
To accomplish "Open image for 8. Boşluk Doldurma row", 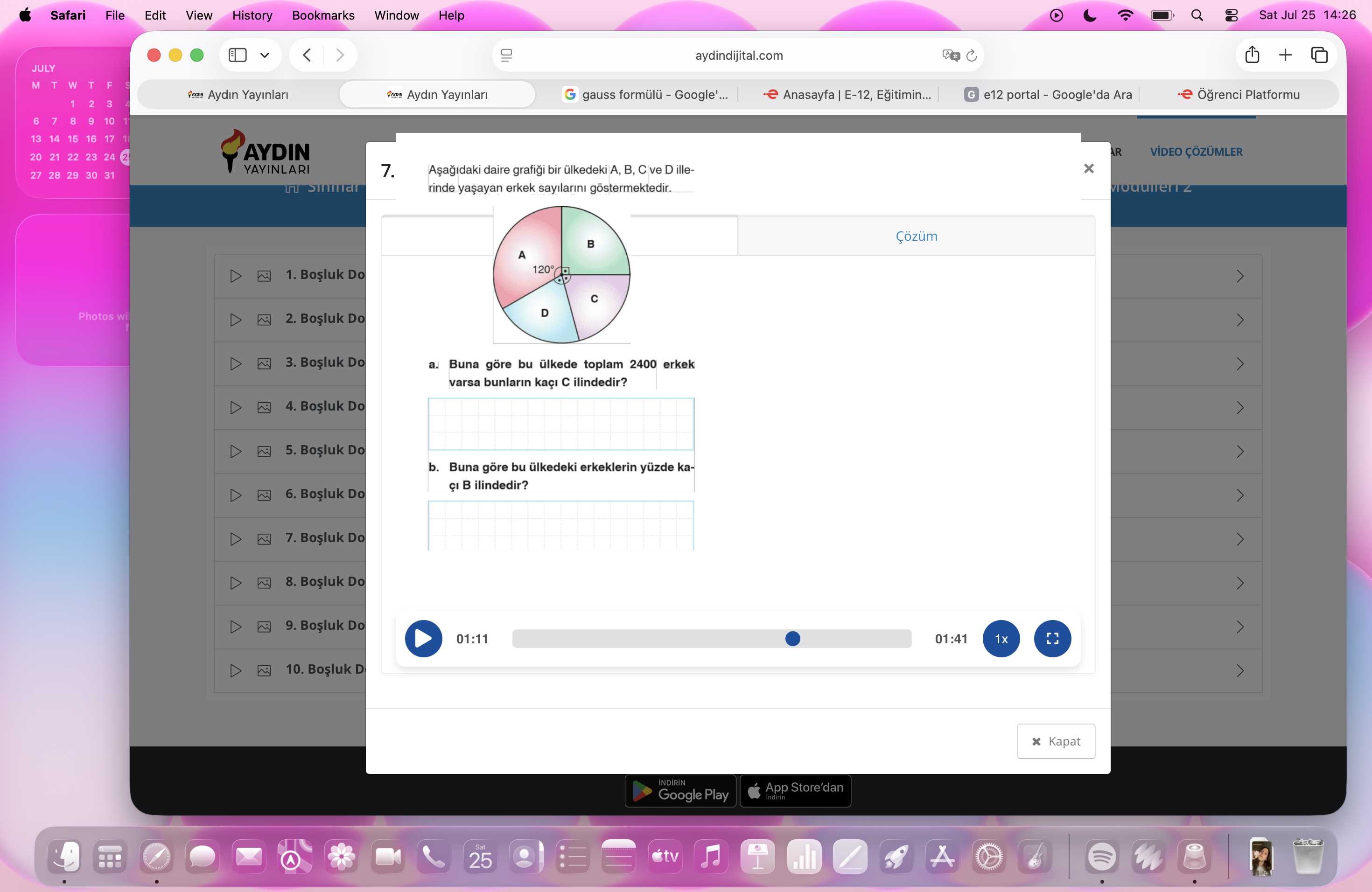I will point(264,583).
